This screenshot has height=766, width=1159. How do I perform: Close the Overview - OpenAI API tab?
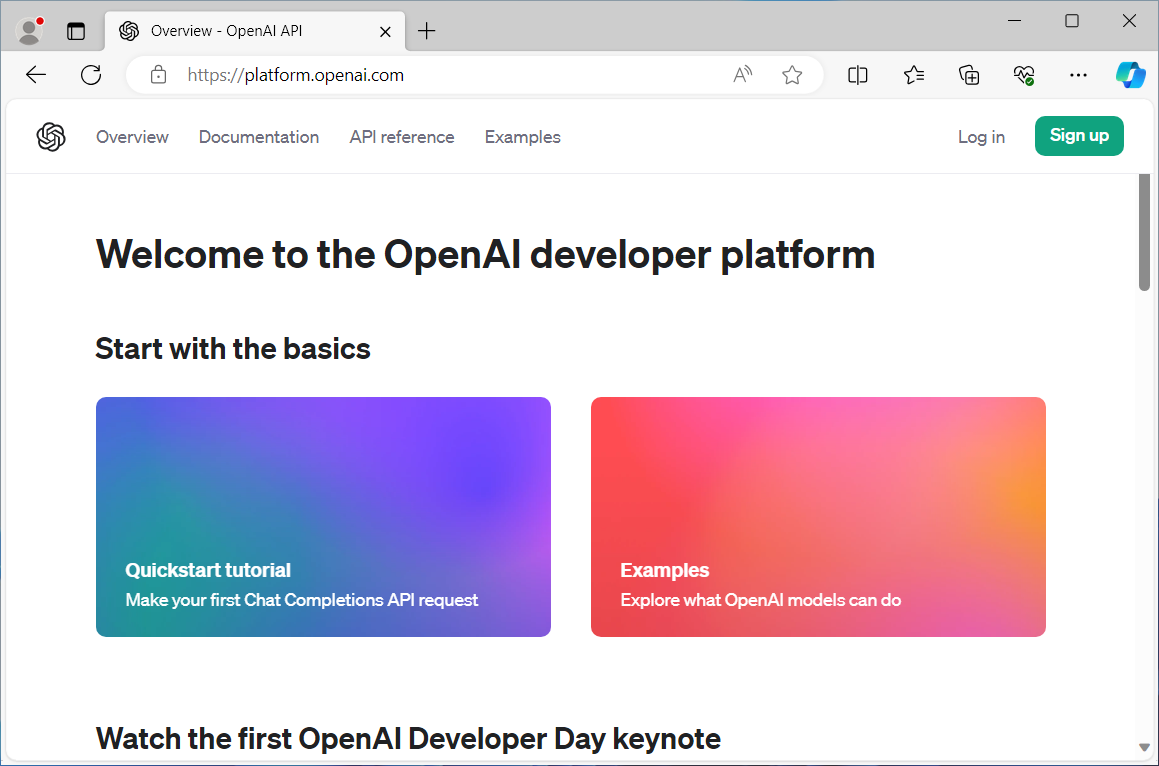pyautogui.click(x=385, y=31)
